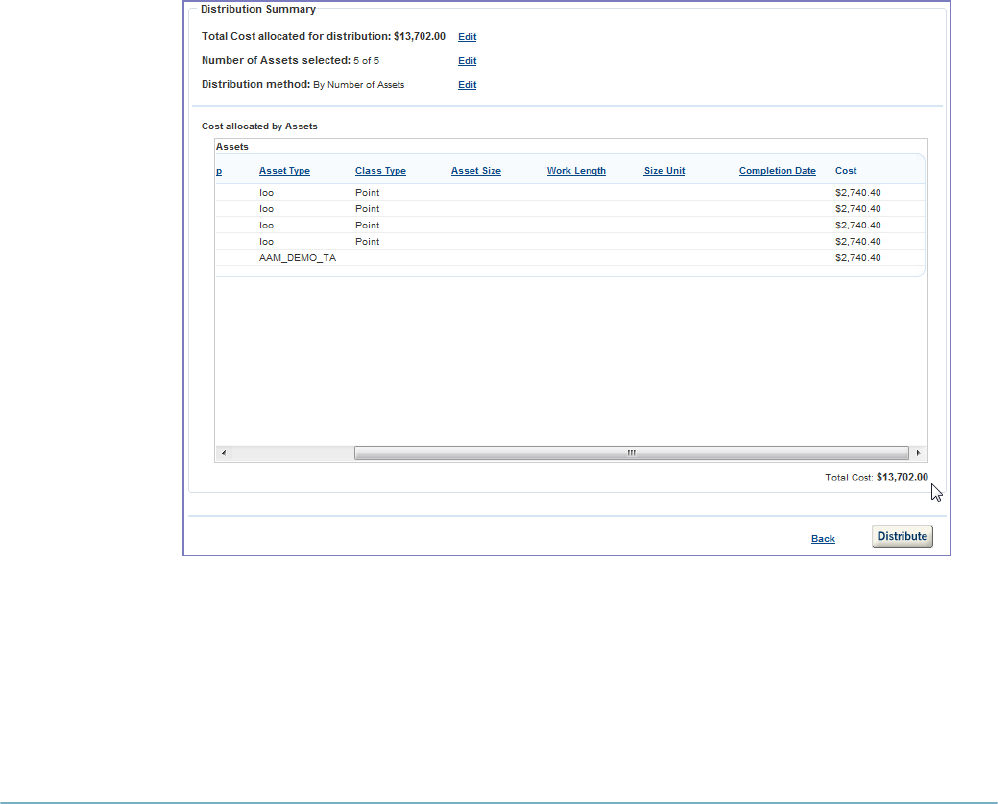This screenshot has width=998, height=804.
Task: Click Edit link beside Distribution method
Action: (467, 85)
